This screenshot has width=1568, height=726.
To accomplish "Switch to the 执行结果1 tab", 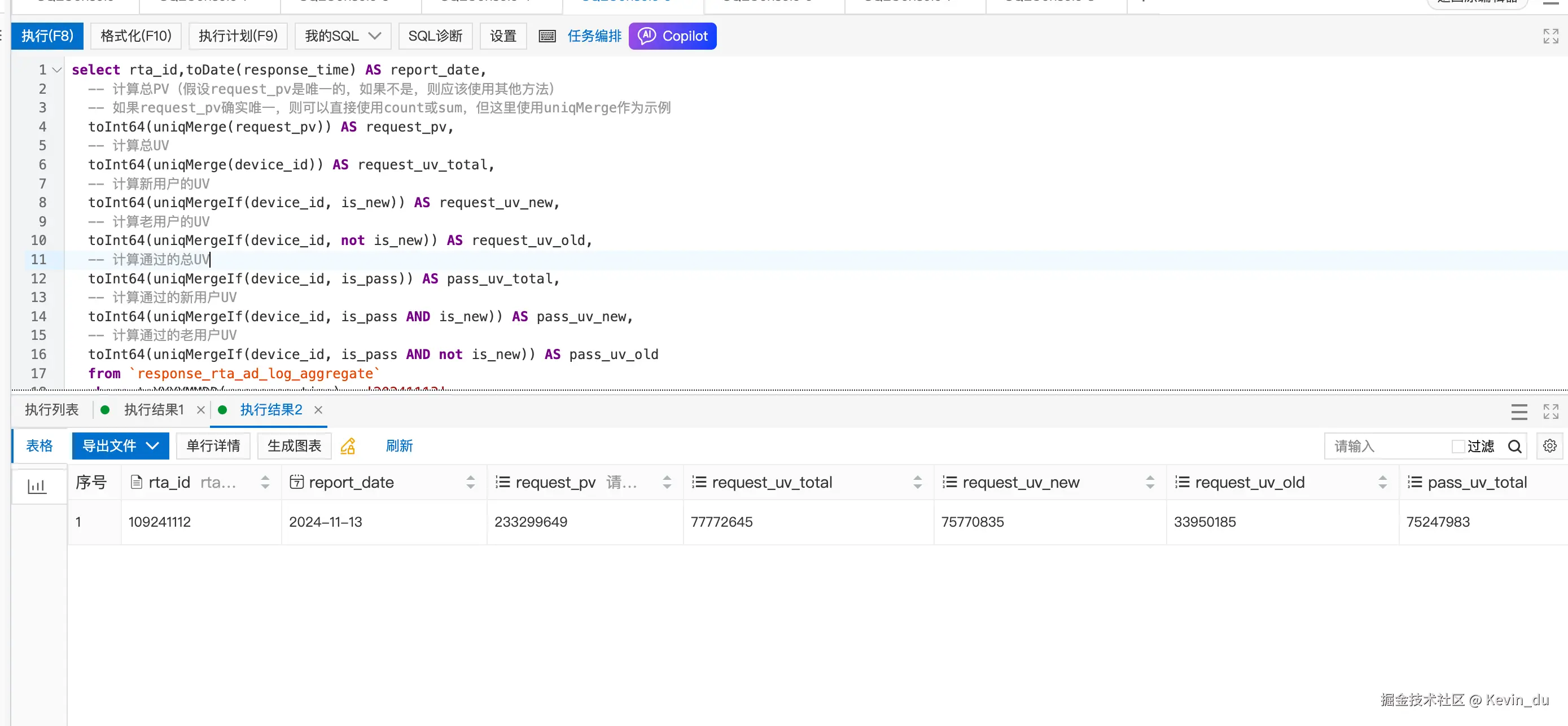I will pos(154,410).
